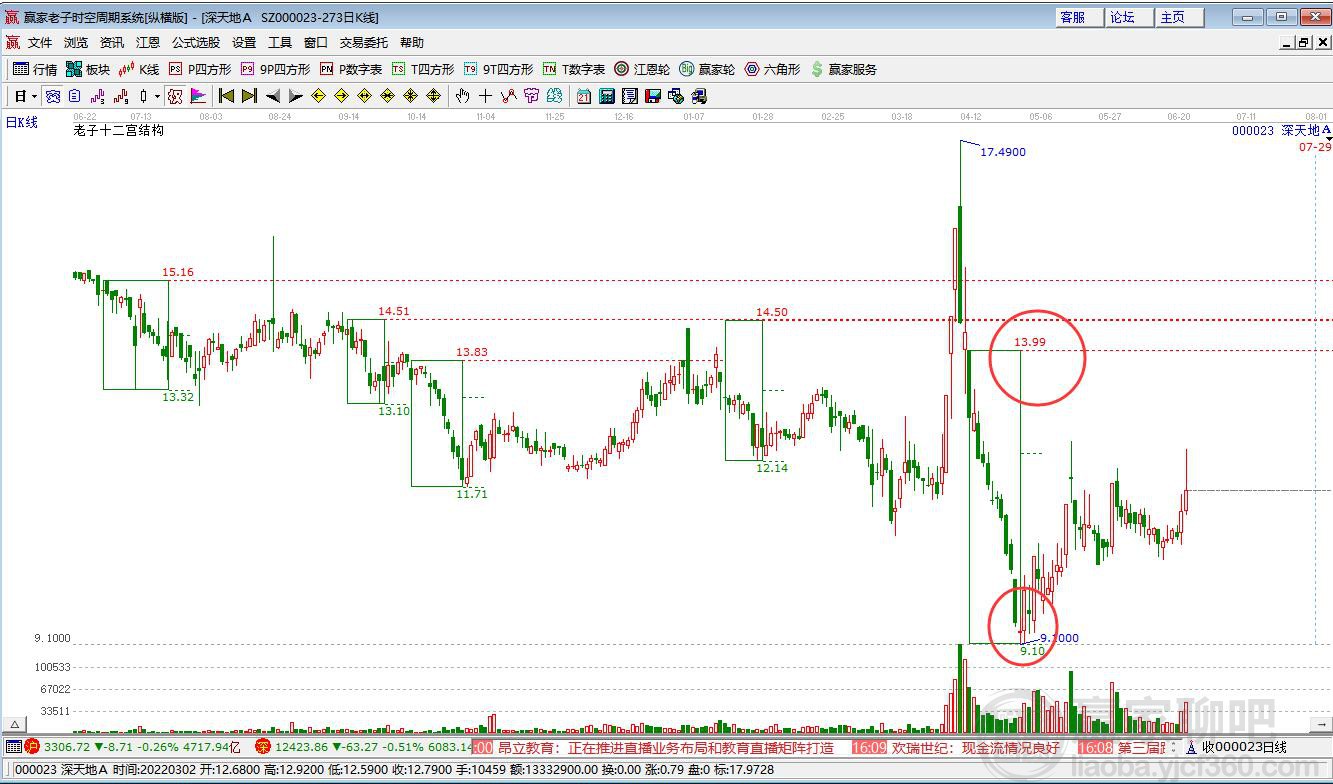Select the red trend-line drawing tool
The image size is (1333, 784).
tap(508, 96)
